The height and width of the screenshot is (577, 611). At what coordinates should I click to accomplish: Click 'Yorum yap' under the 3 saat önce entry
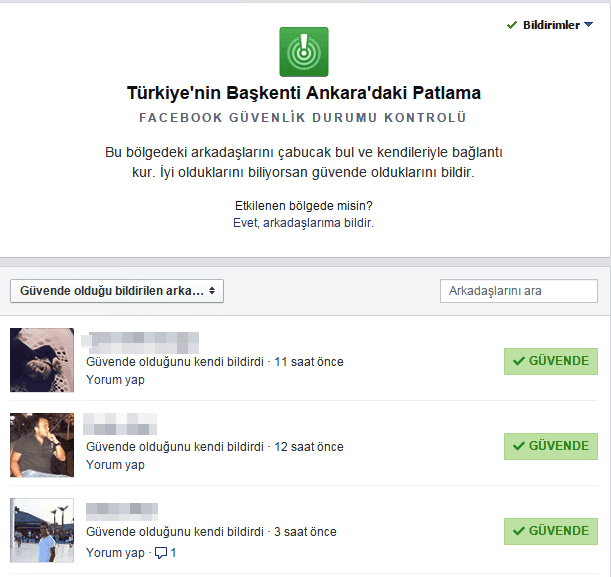coord(115,553)
